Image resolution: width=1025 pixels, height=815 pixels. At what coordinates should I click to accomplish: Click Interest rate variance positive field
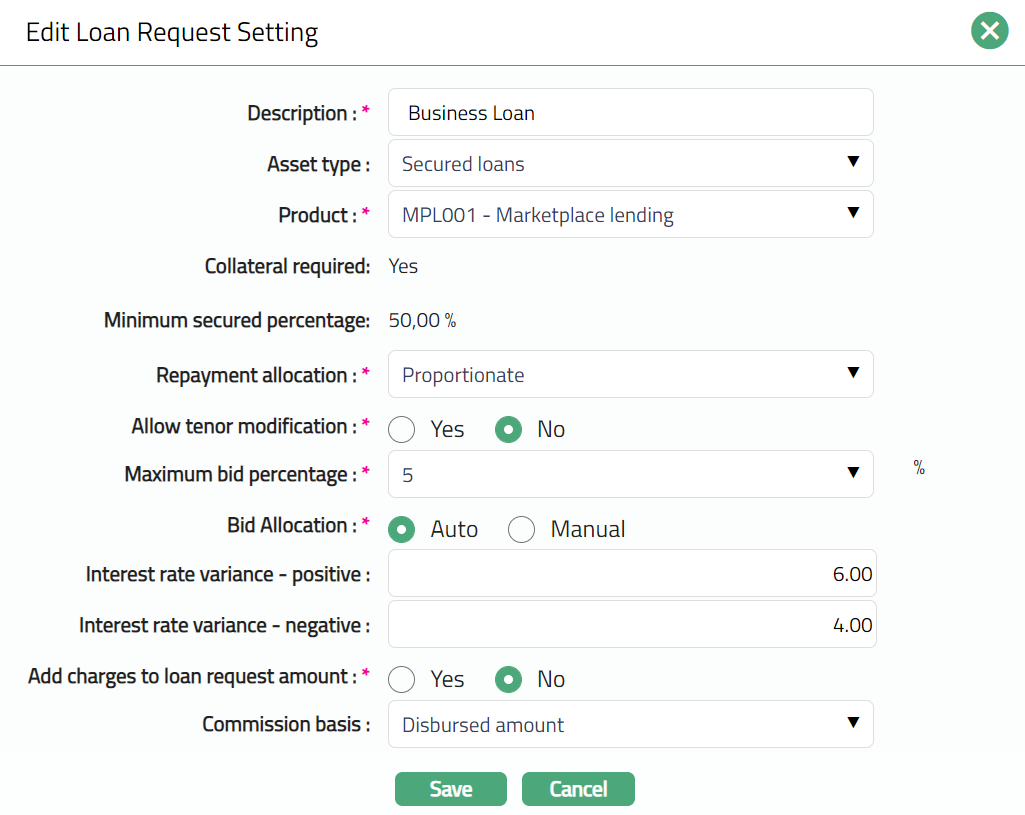click(x=632, y=575)
